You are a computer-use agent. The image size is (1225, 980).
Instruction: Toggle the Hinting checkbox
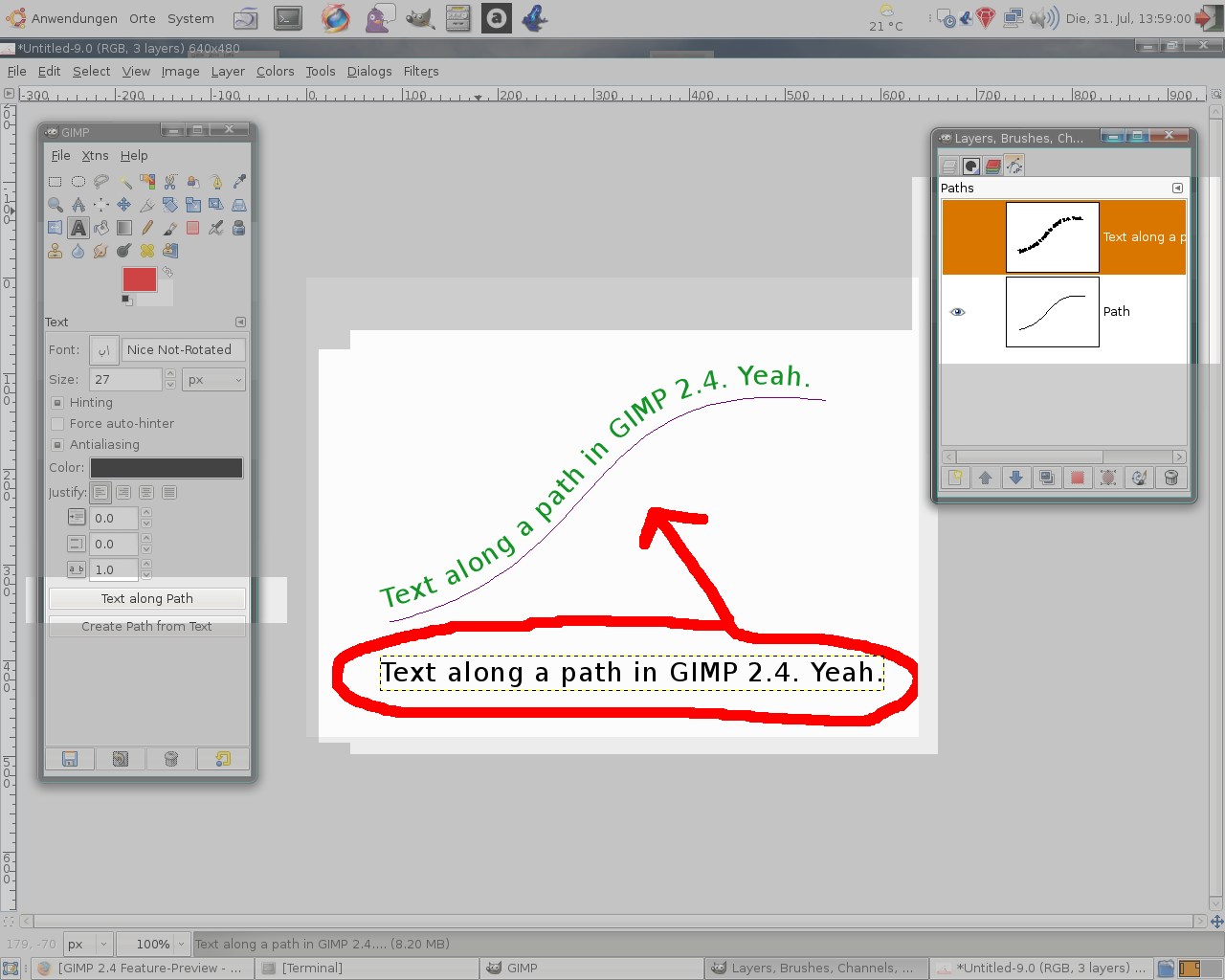(x=57, y=403)
